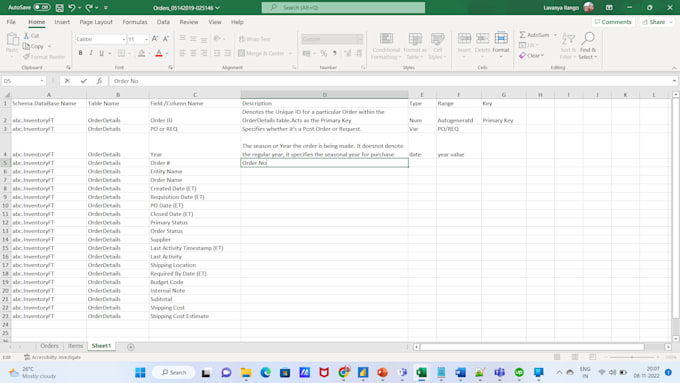Click the Share button
This screenshot has width=680, height=383.
coord(657,22)
